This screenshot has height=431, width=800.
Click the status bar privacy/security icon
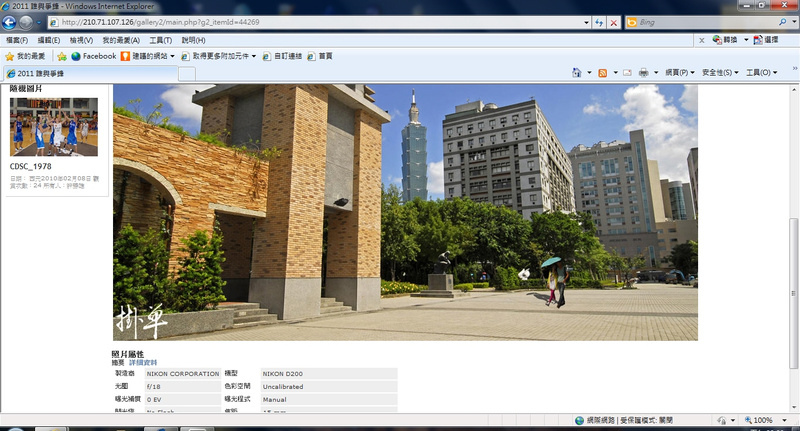pyautogui.click(x=722, y=420)
